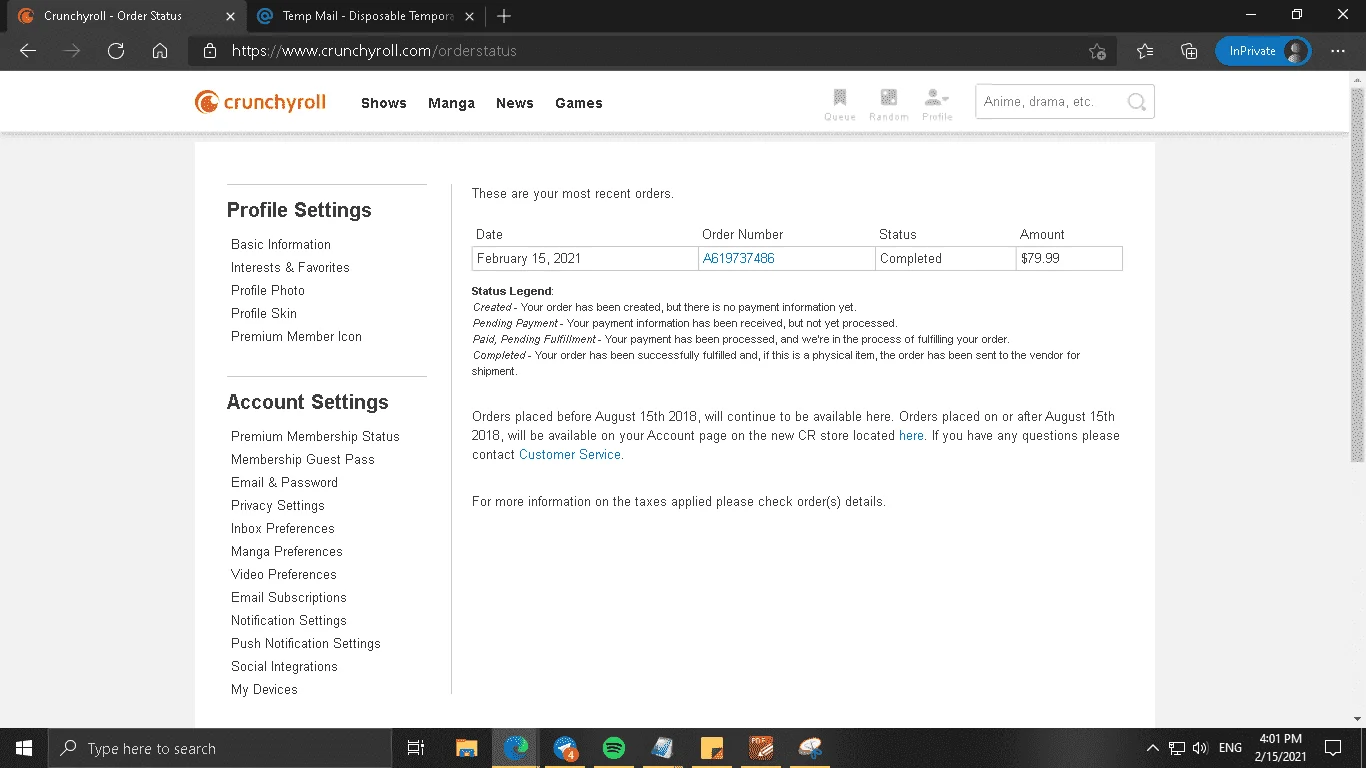Open a new browser tab
The image size is (1366, 768).
tap(504, 16)
